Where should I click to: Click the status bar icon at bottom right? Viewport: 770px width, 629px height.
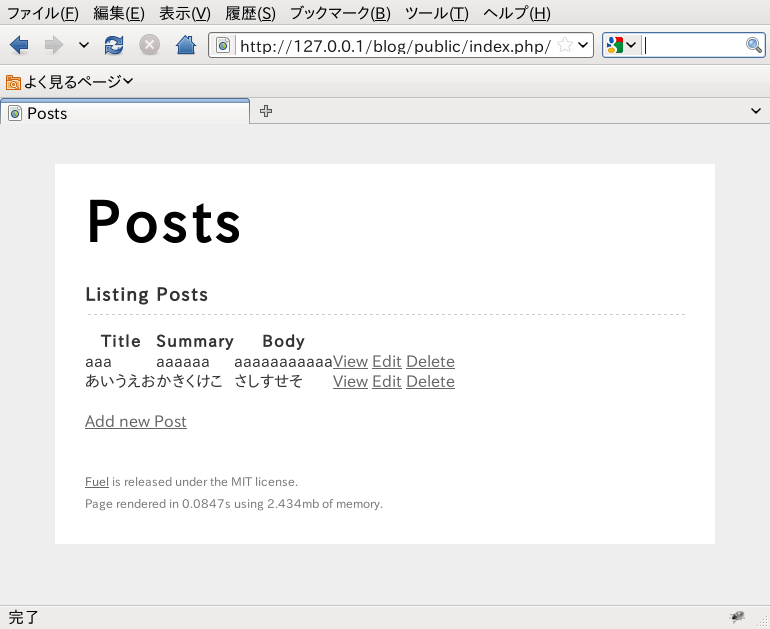tap(737, 617)
